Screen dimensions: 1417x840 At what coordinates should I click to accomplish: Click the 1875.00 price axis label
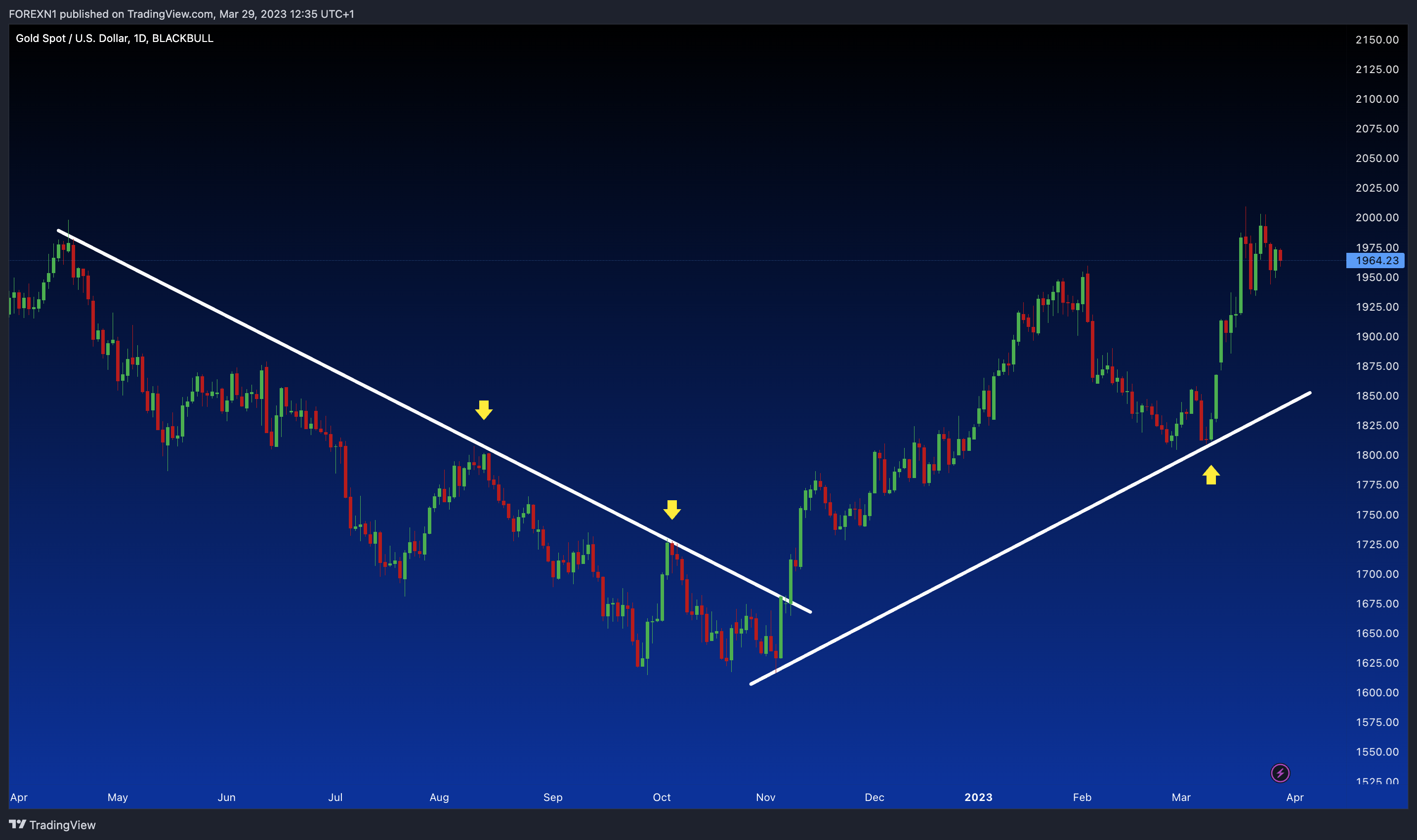coord(1377,366)
